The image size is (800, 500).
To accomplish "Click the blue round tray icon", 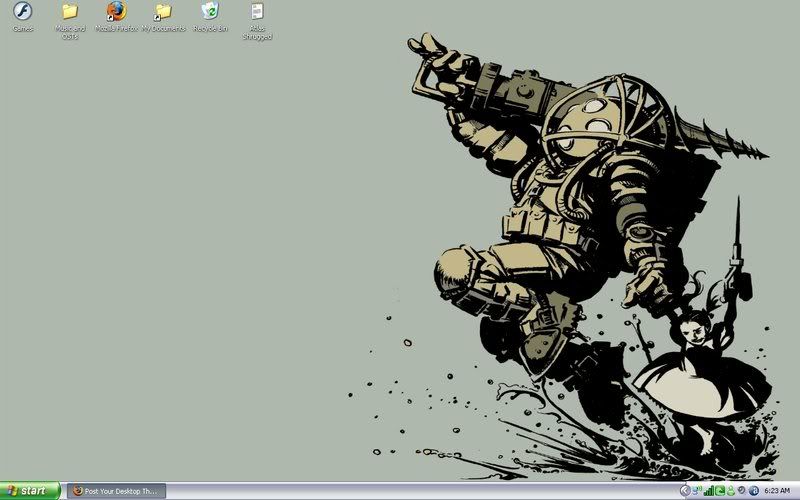I will pyautogui.click(x=754, y=491).
